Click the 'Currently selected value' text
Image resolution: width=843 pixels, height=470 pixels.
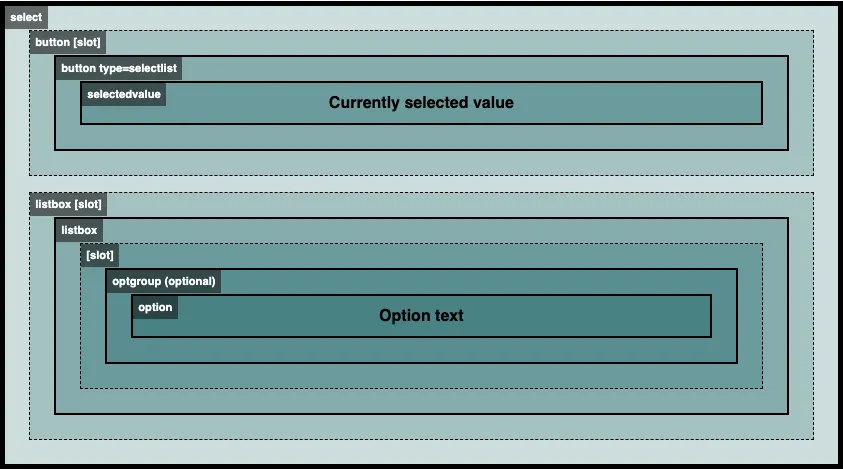click(421, 102)
